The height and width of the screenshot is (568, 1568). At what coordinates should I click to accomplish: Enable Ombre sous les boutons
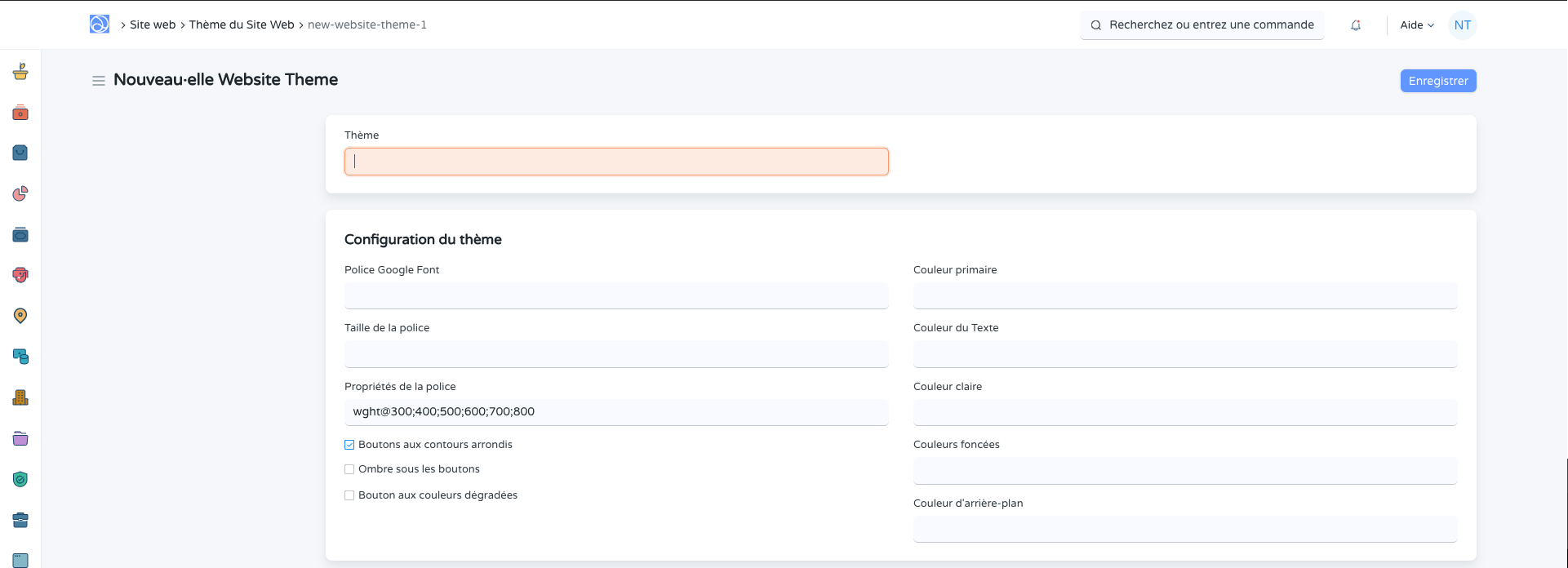pos(349,469)
